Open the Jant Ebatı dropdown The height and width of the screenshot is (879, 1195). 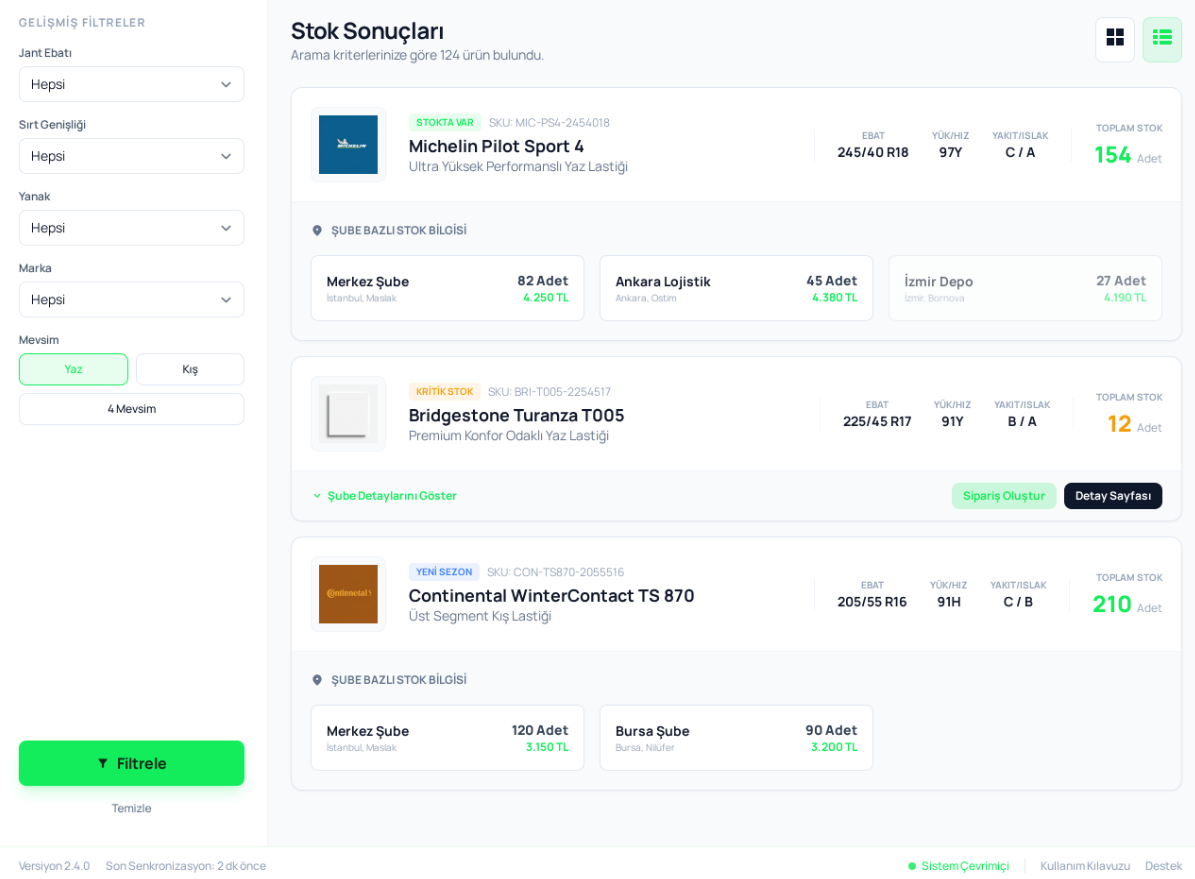point(131,84)
